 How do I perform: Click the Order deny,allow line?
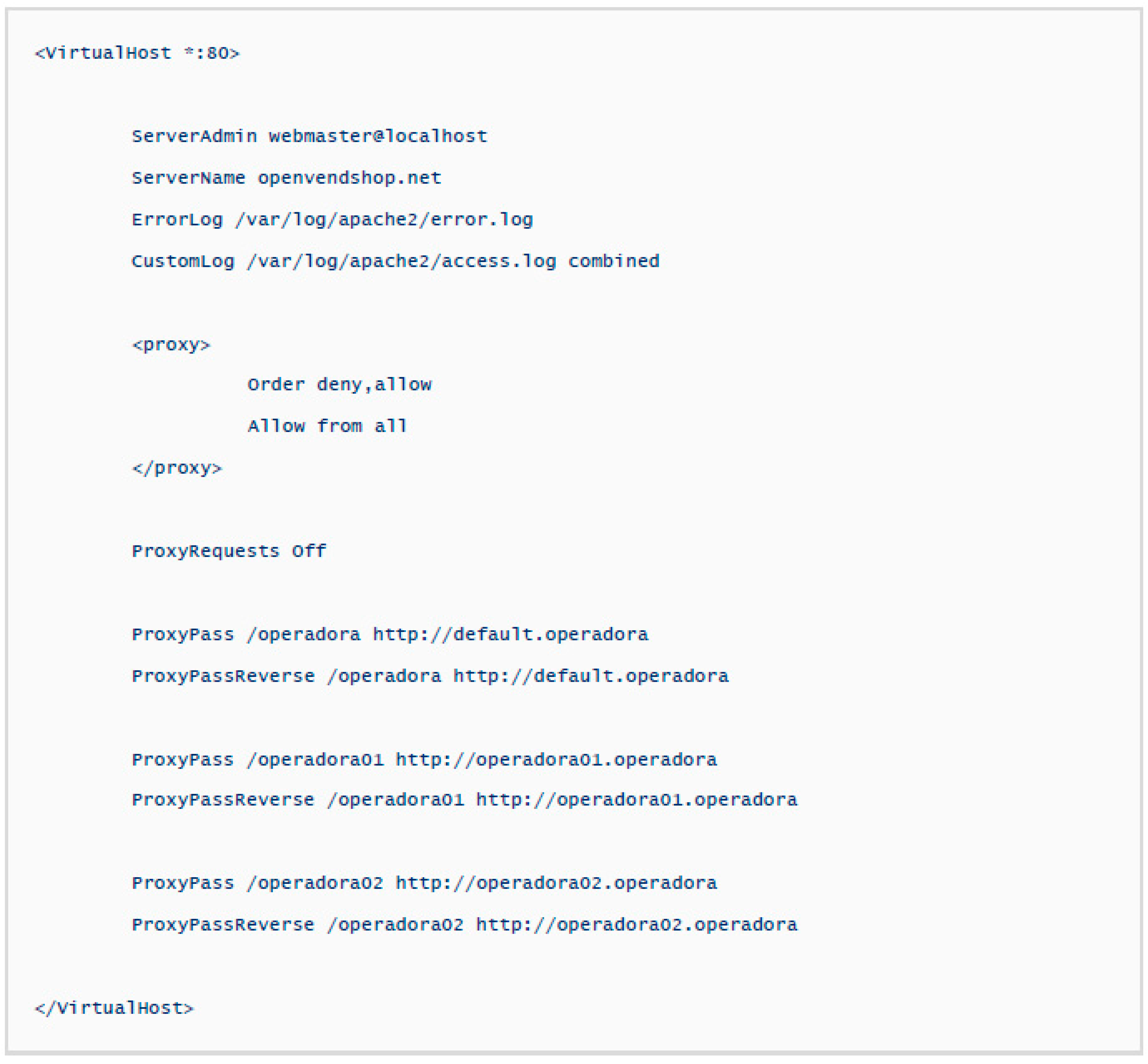(x=339, y=385)
